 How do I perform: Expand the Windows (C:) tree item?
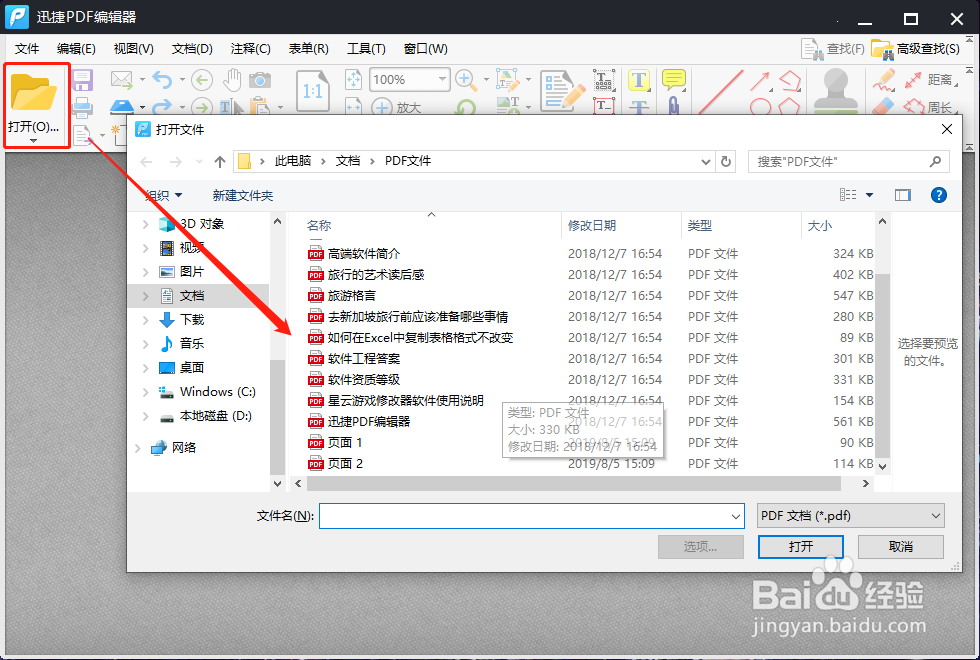point(146,391)
